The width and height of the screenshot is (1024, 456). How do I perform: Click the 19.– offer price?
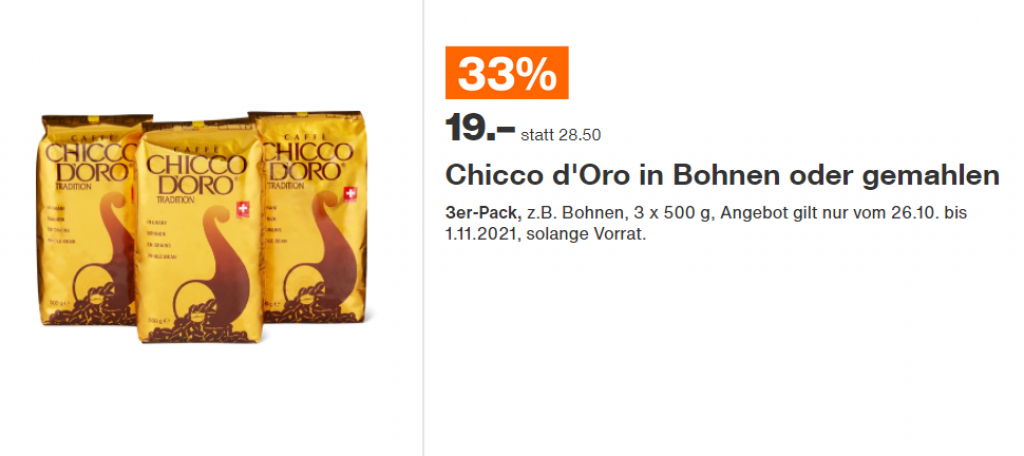(480, 128)
